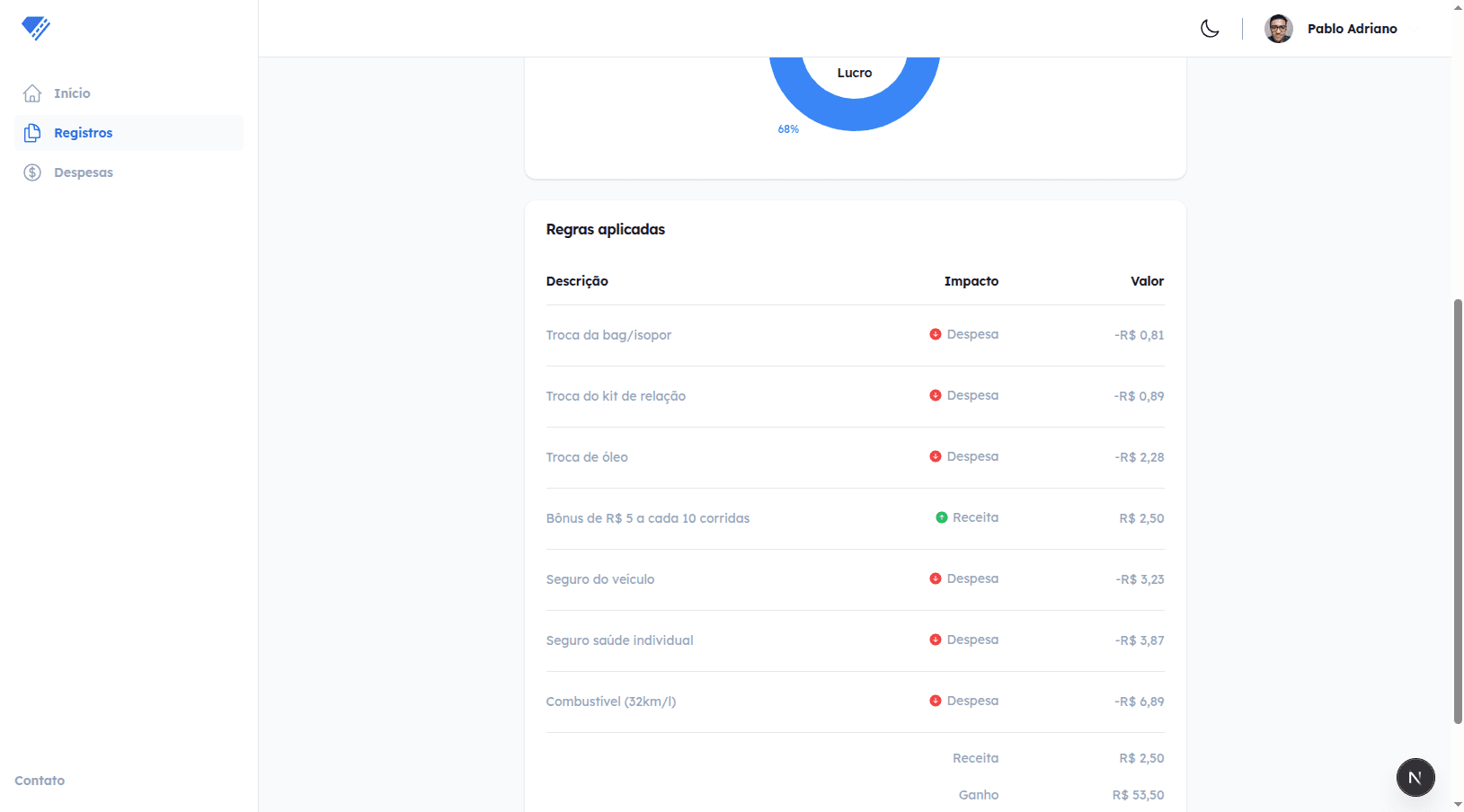Click the red icon beside Troca da bag/isopor
The image size is (1464, 812).
pyautogui.click(x=936, y=334)
